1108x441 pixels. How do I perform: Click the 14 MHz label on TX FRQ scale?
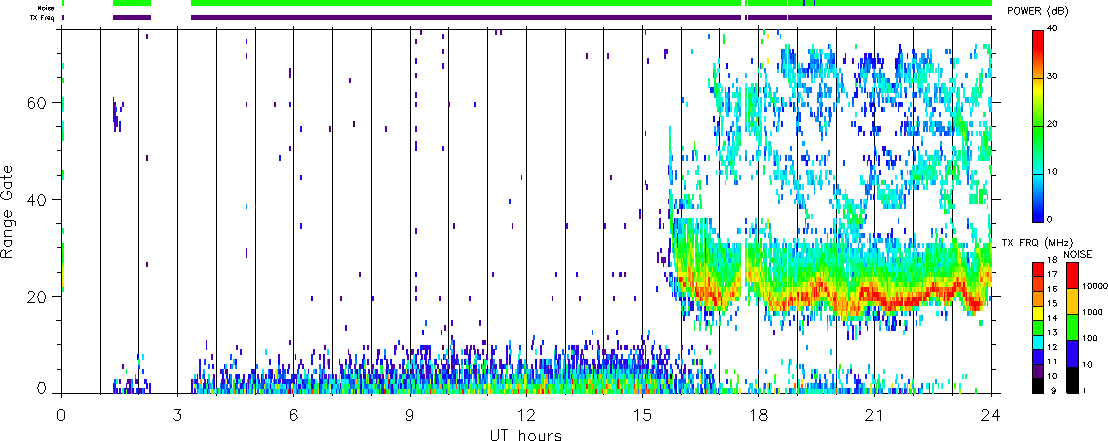[1053, 318]
